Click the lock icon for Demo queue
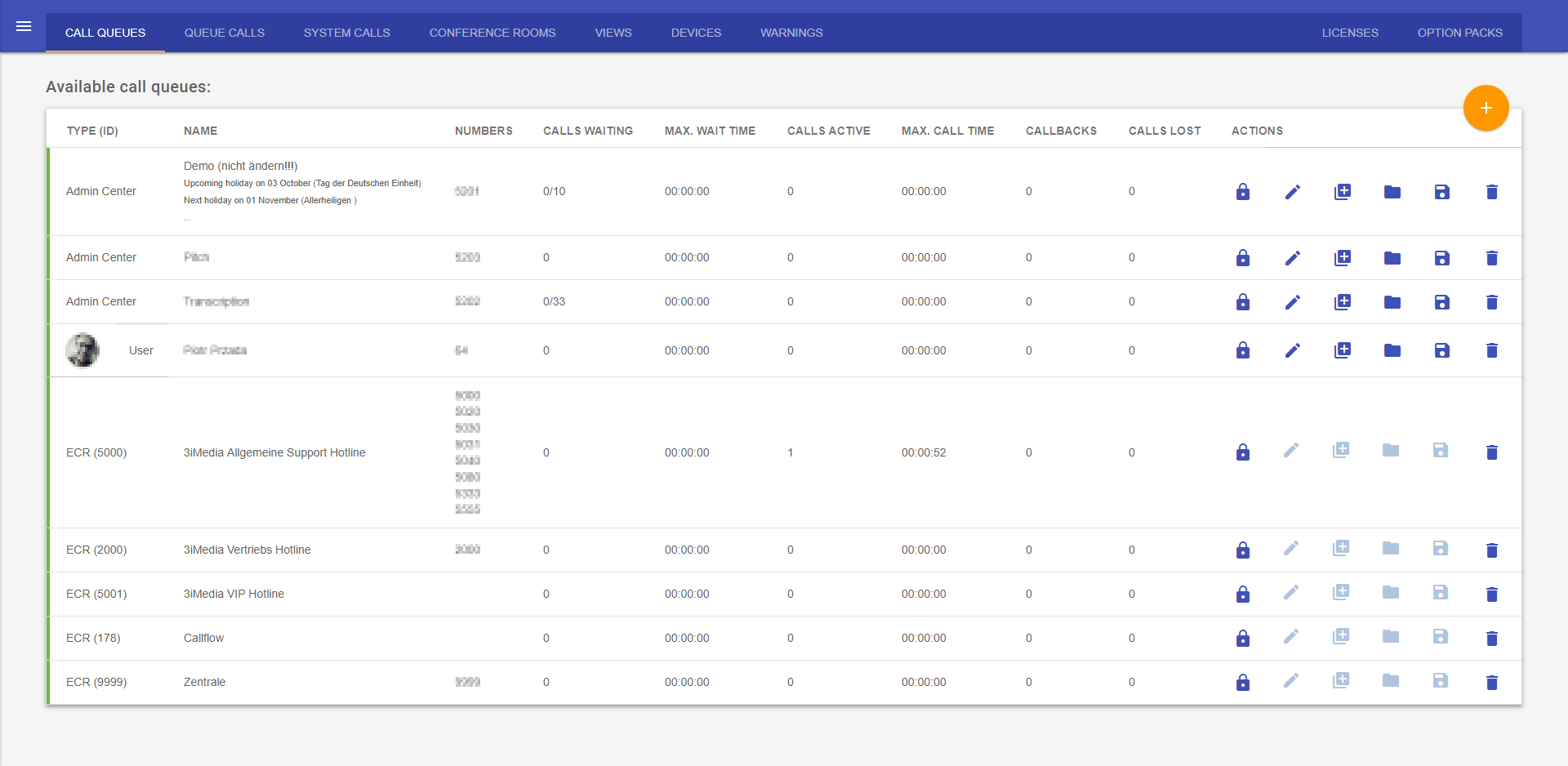The image size is (1568, 766). click(x=1242, y=192)
